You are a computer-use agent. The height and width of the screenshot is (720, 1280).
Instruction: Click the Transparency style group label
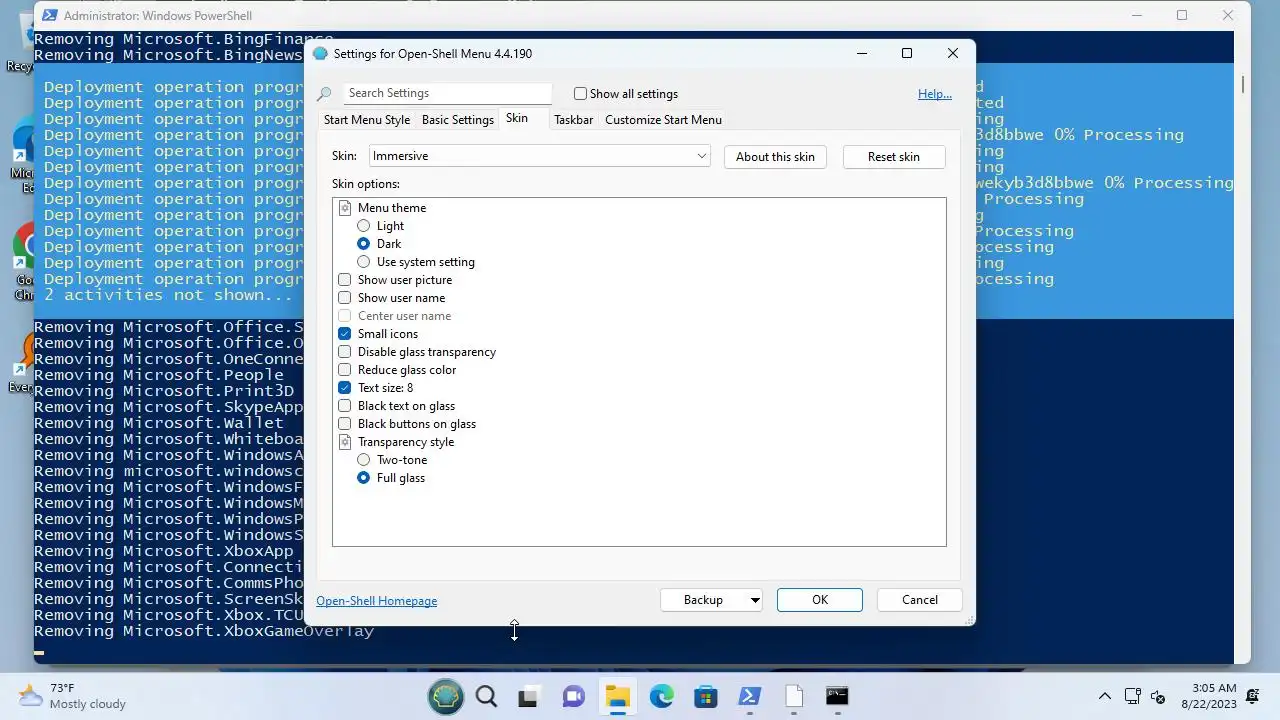[406, 442]
